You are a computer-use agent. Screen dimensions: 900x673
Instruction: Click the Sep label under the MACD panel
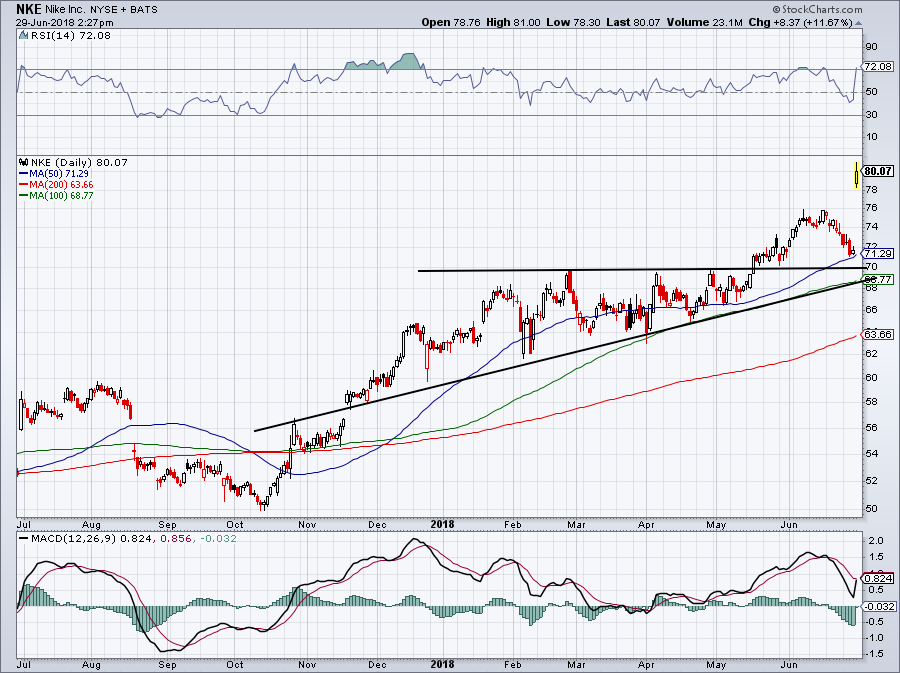click(167, 665)
